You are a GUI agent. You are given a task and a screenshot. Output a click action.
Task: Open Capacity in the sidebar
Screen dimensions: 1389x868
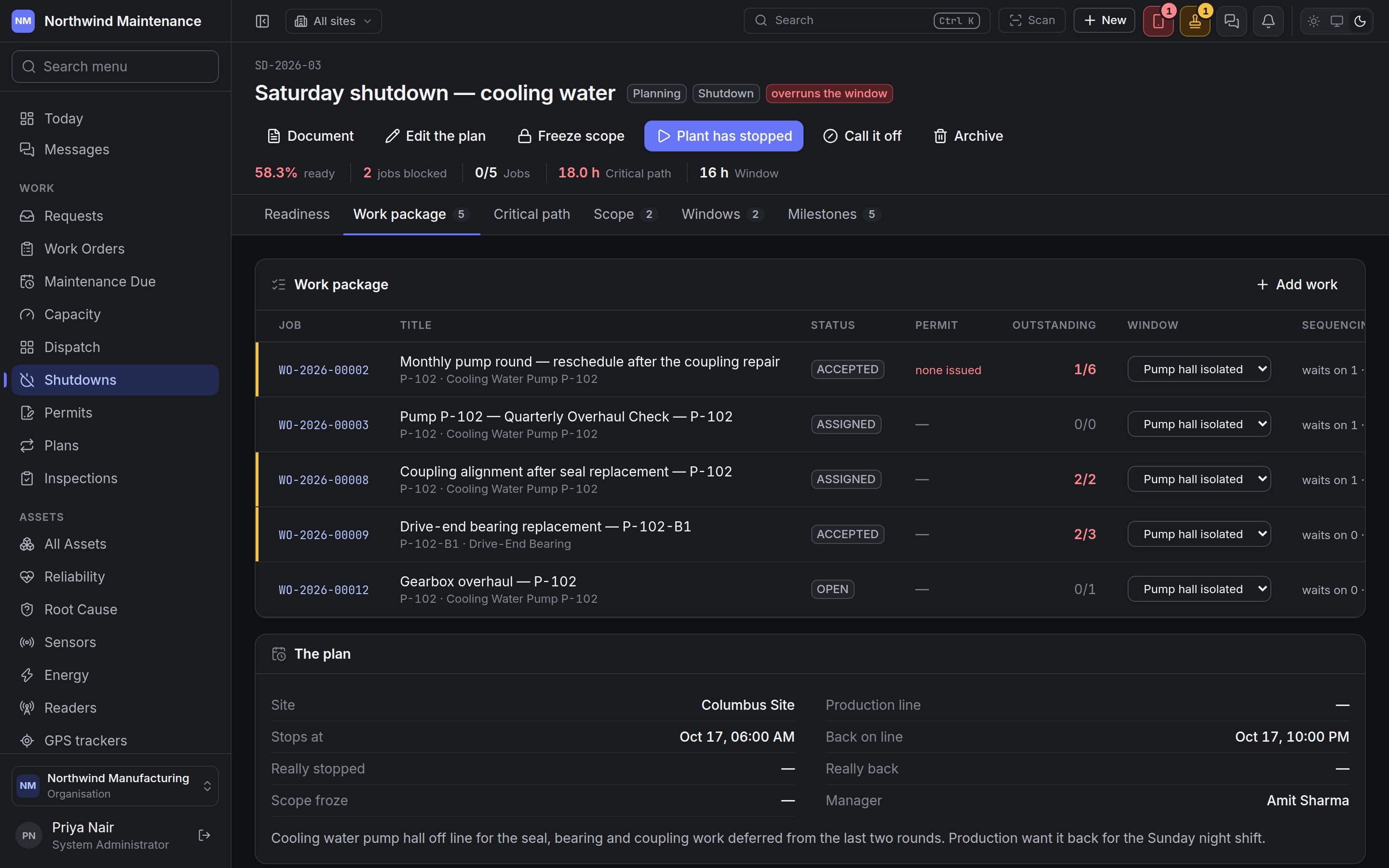point(115,314)
